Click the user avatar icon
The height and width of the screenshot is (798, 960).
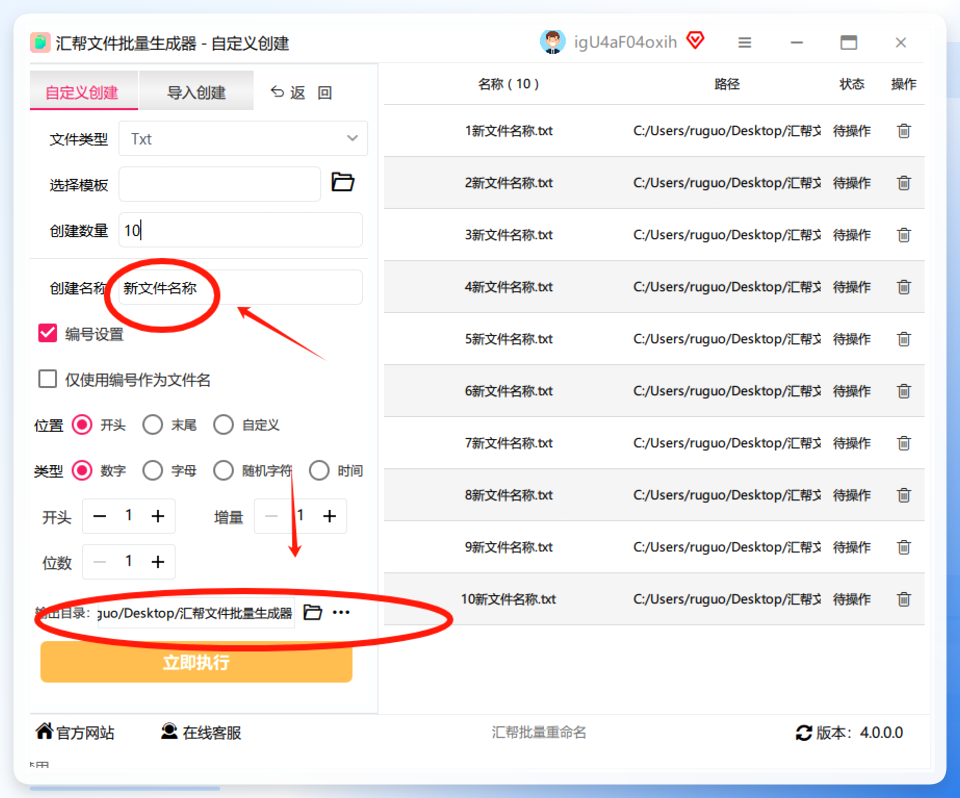coord(552,42)
